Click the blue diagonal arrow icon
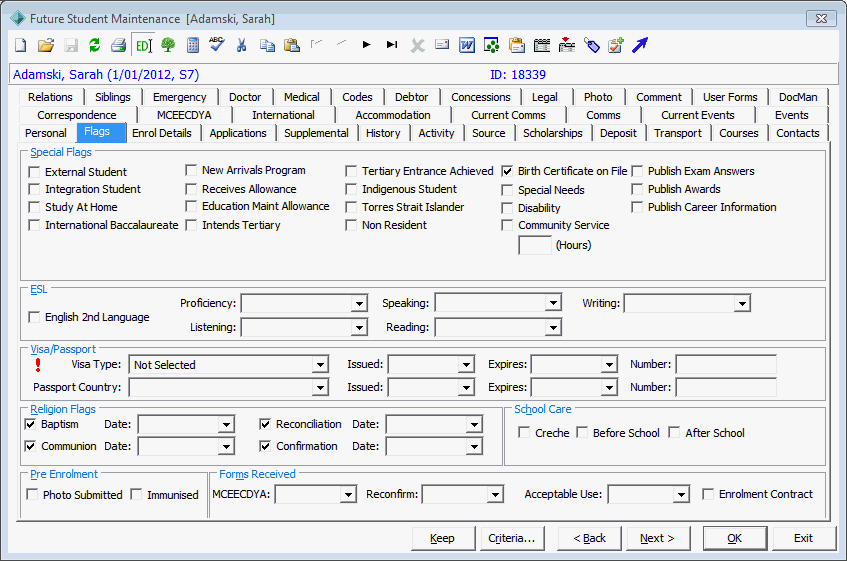 point(640,45)
